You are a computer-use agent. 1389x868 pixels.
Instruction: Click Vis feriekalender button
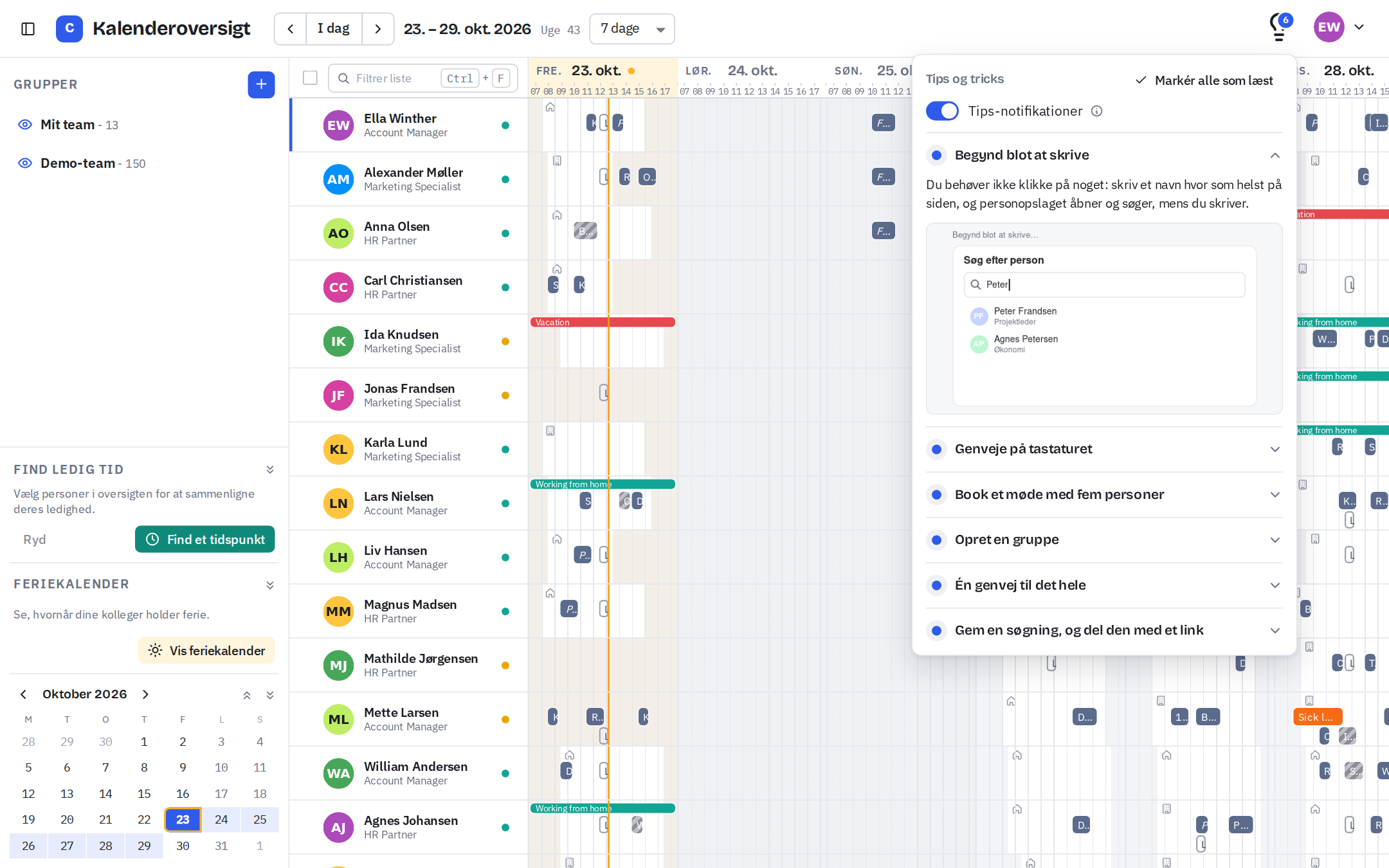tap(206, 650)
